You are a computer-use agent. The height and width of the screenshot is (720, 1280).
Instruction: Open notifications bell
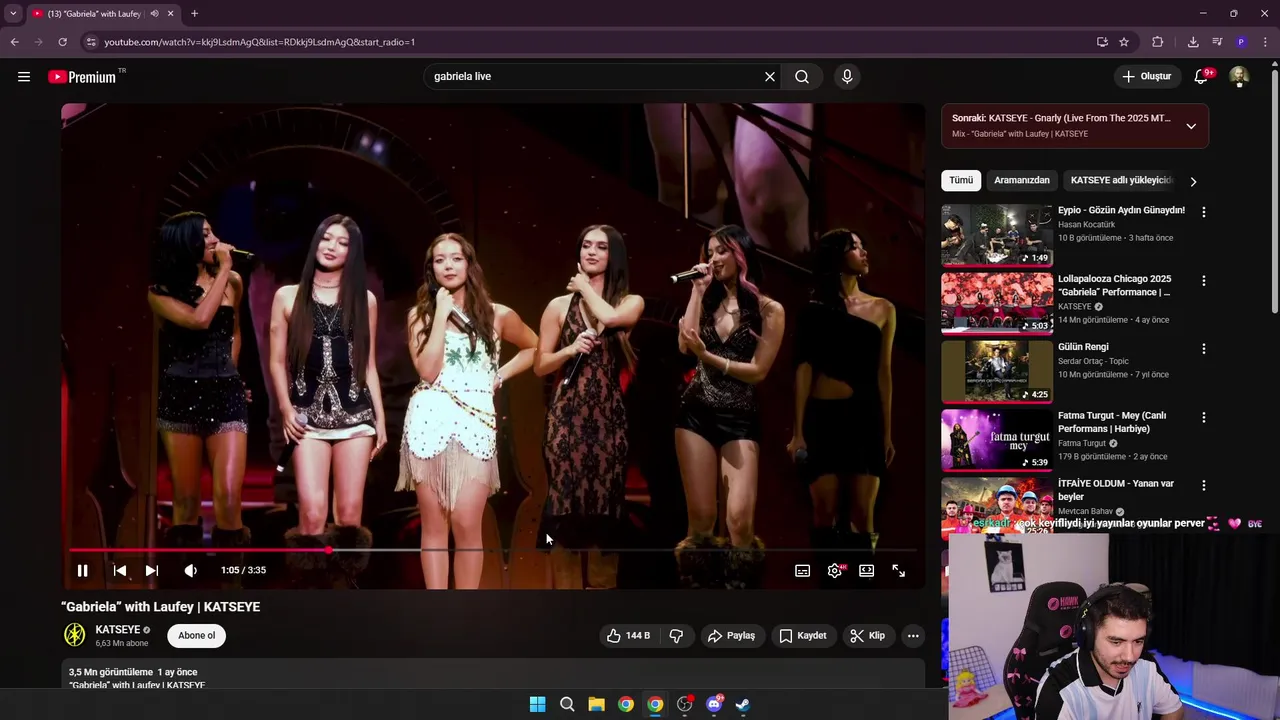(x=1201, y=76)
